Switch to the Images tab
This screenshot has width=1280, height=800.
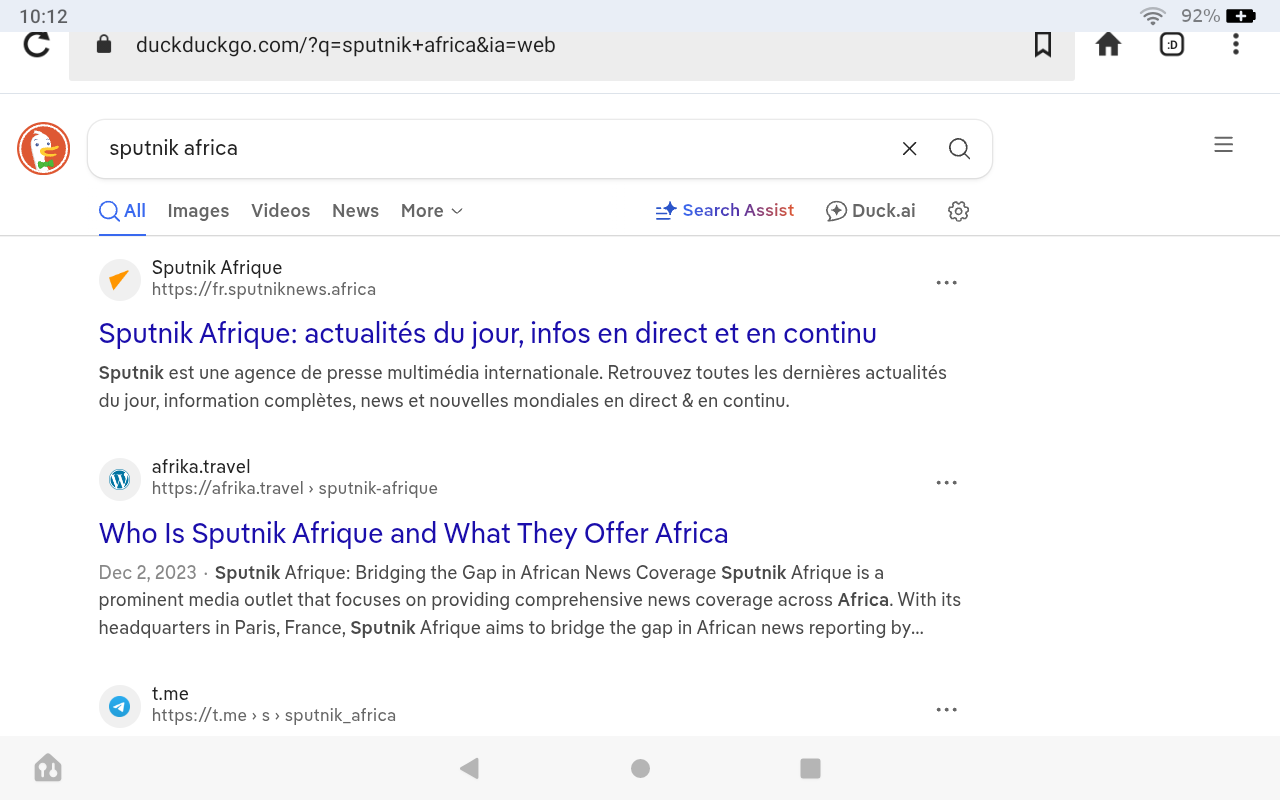[x=198, y=211]
